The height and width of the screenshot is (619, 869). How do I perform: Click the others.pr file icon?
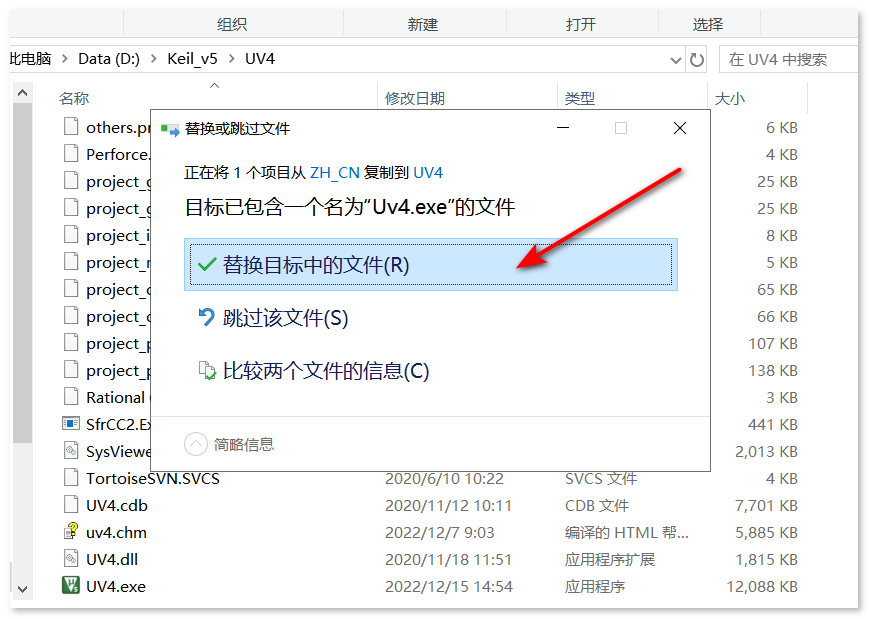71,127
